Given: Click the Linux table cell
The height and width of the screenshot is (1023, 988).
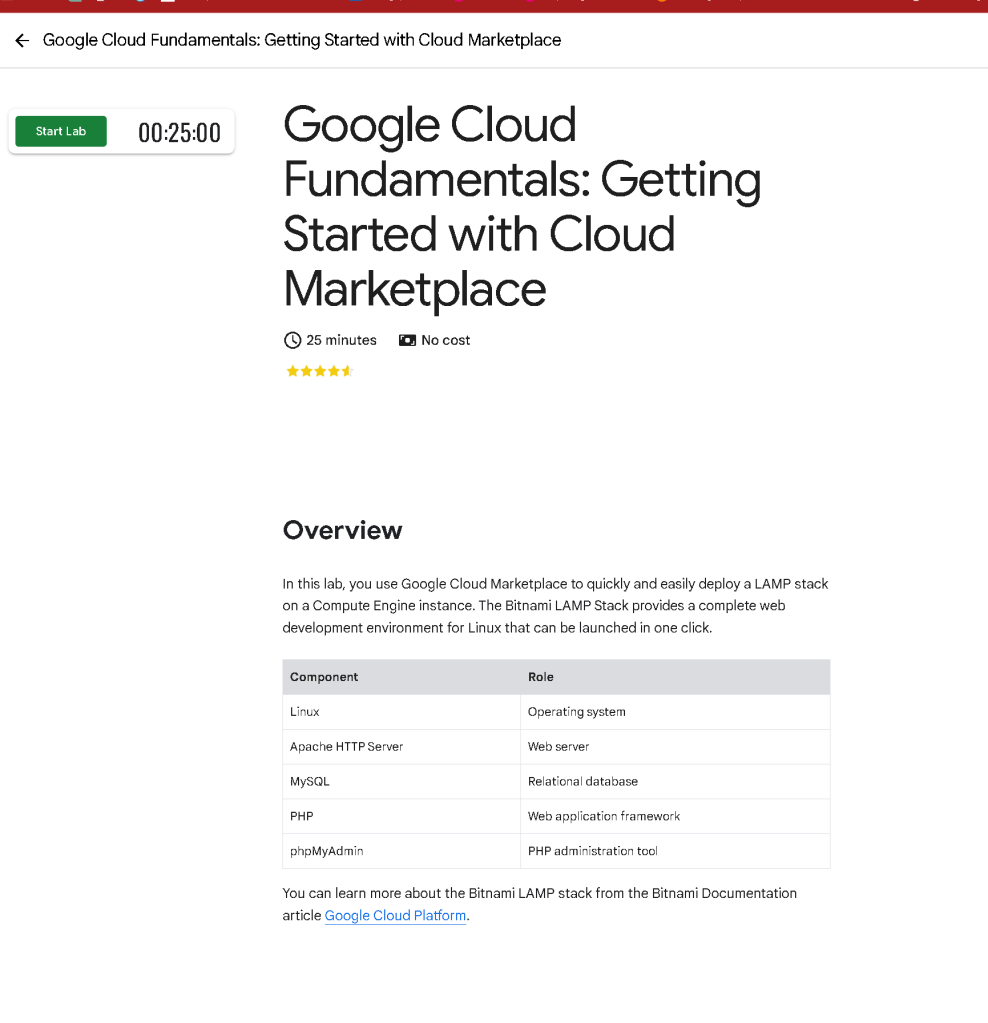Looking at the screenshot, I should tap(401, 712).
